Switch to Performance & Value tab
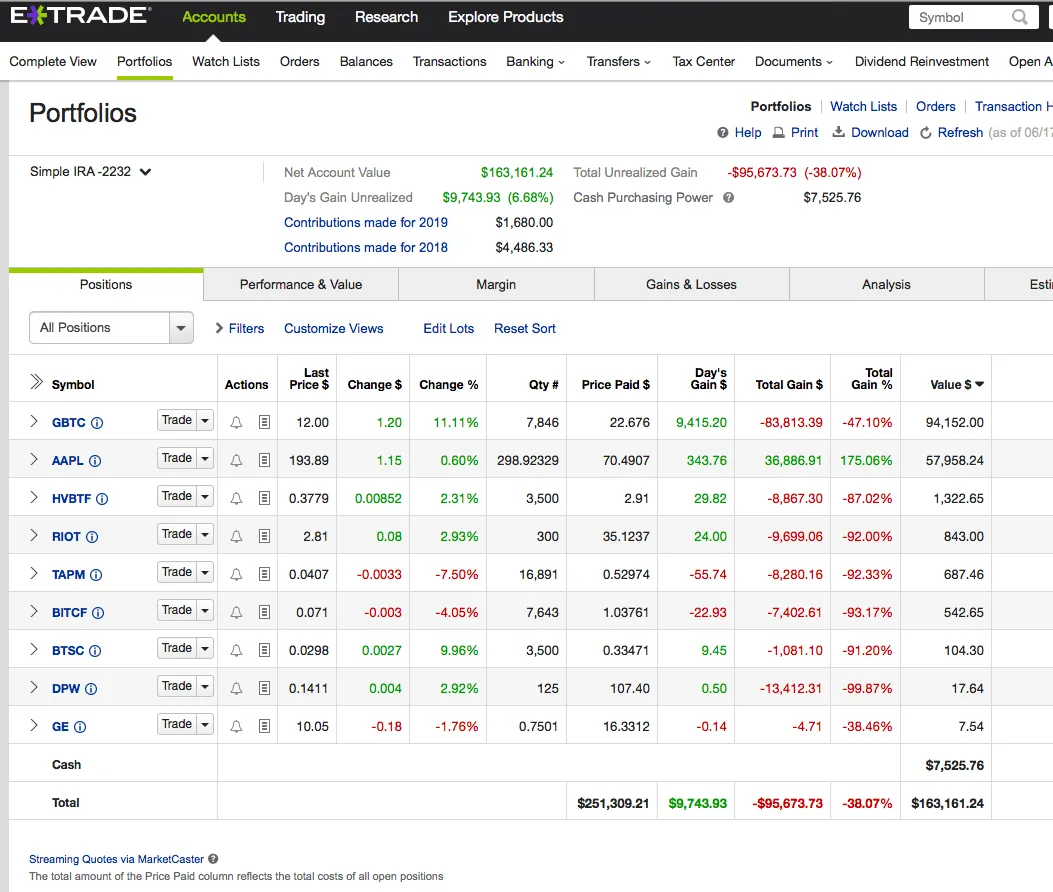 (x=301, y=285)
